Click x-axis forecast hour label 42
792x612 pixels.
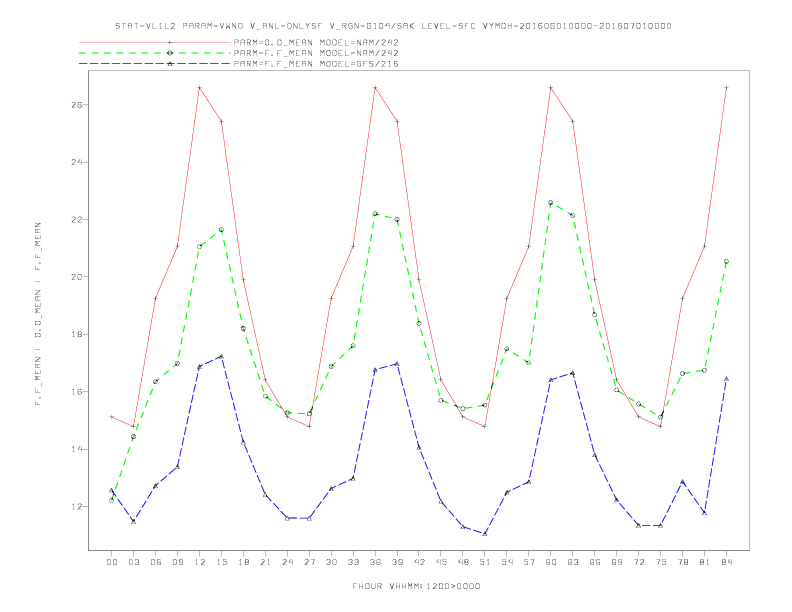419,562
